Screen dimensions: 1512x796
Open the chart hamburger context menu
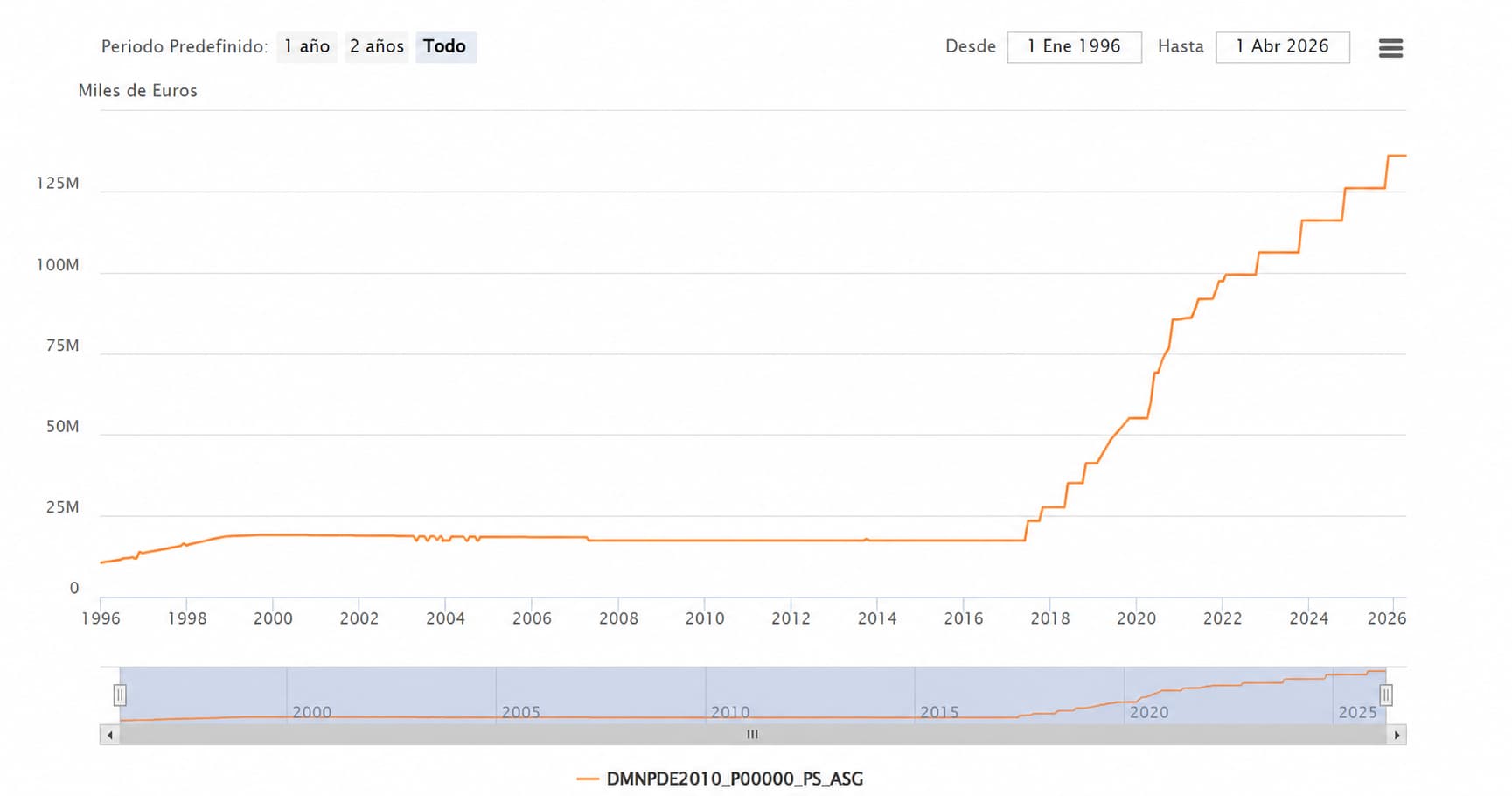coord(1390,48)
